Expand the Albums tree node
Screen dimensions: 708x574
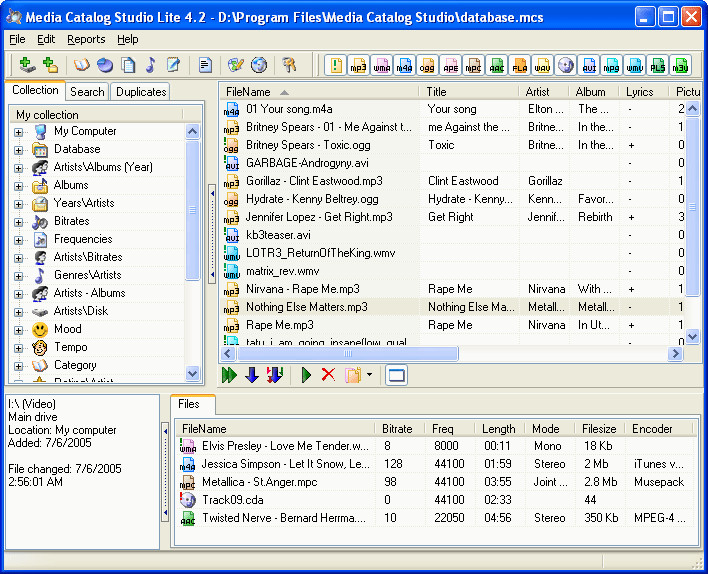tap(19, 186)
